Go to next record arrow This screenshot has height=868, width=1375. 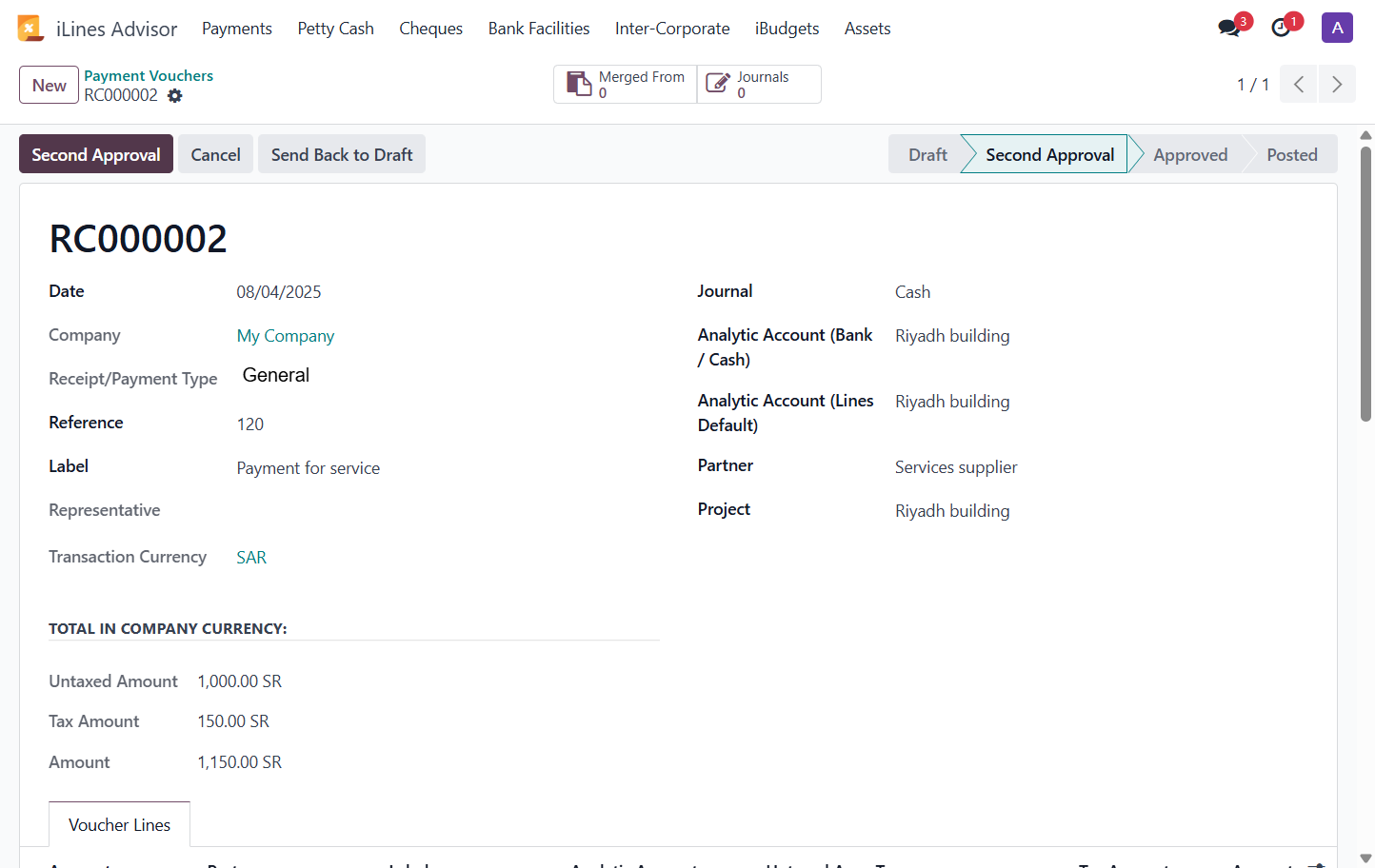pos(1337,84)
